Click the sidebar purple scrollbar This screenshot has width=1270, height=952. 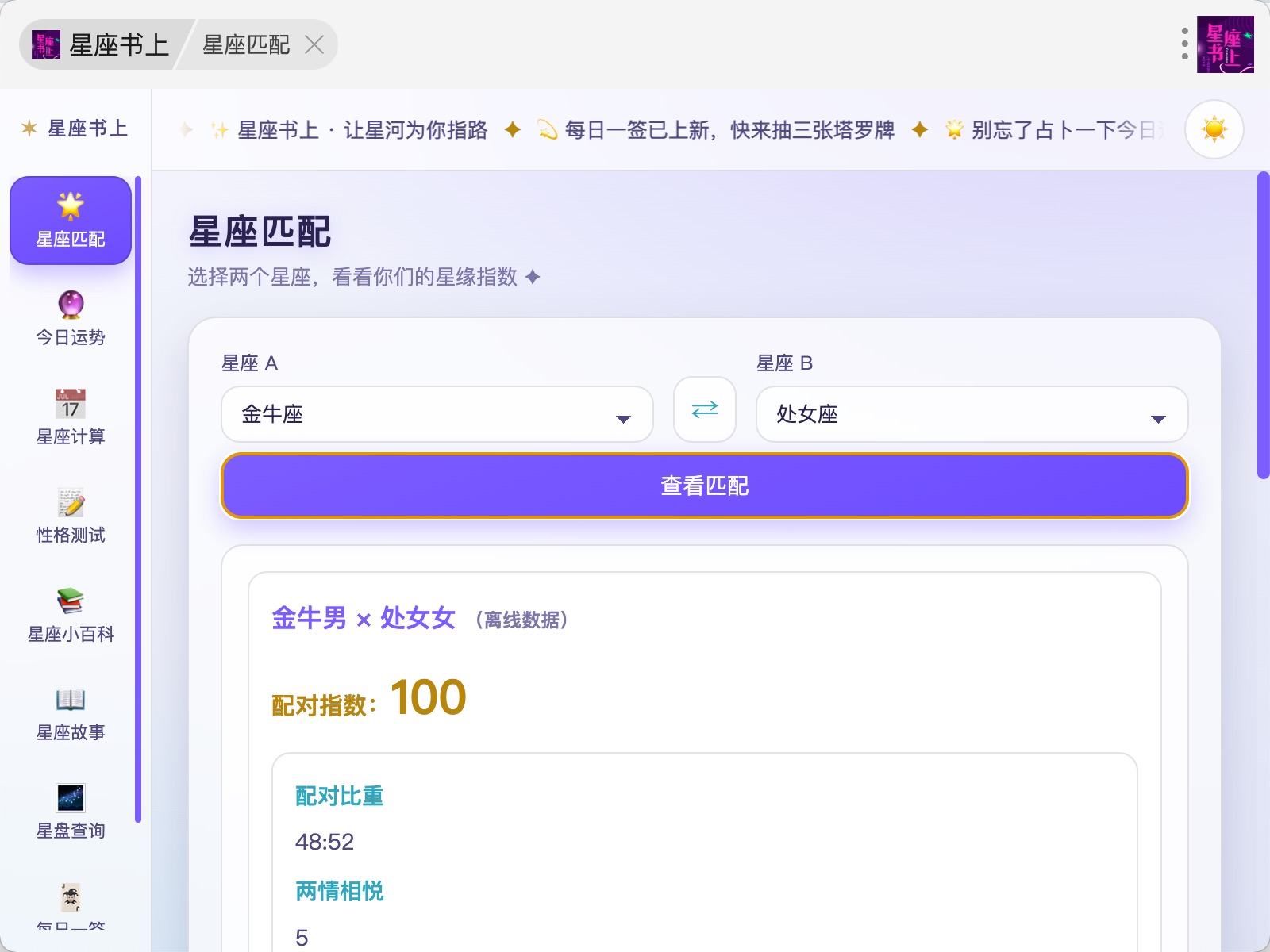tap(138, 500)
